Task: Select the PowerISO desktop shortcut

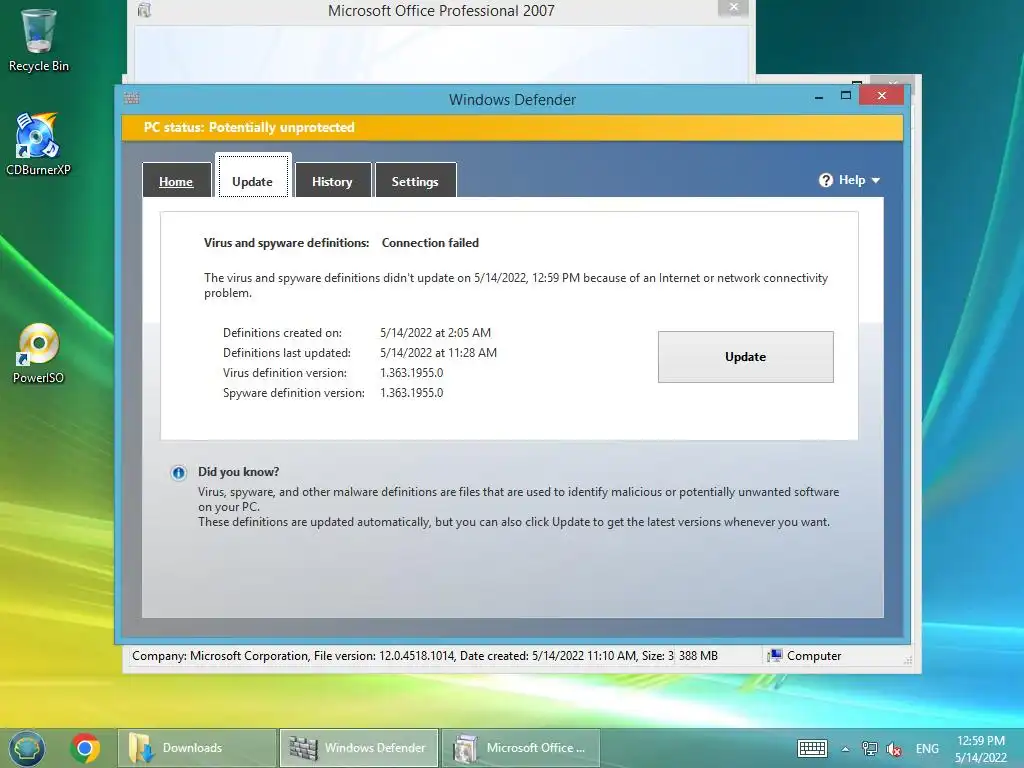Action: pos(38,353)
